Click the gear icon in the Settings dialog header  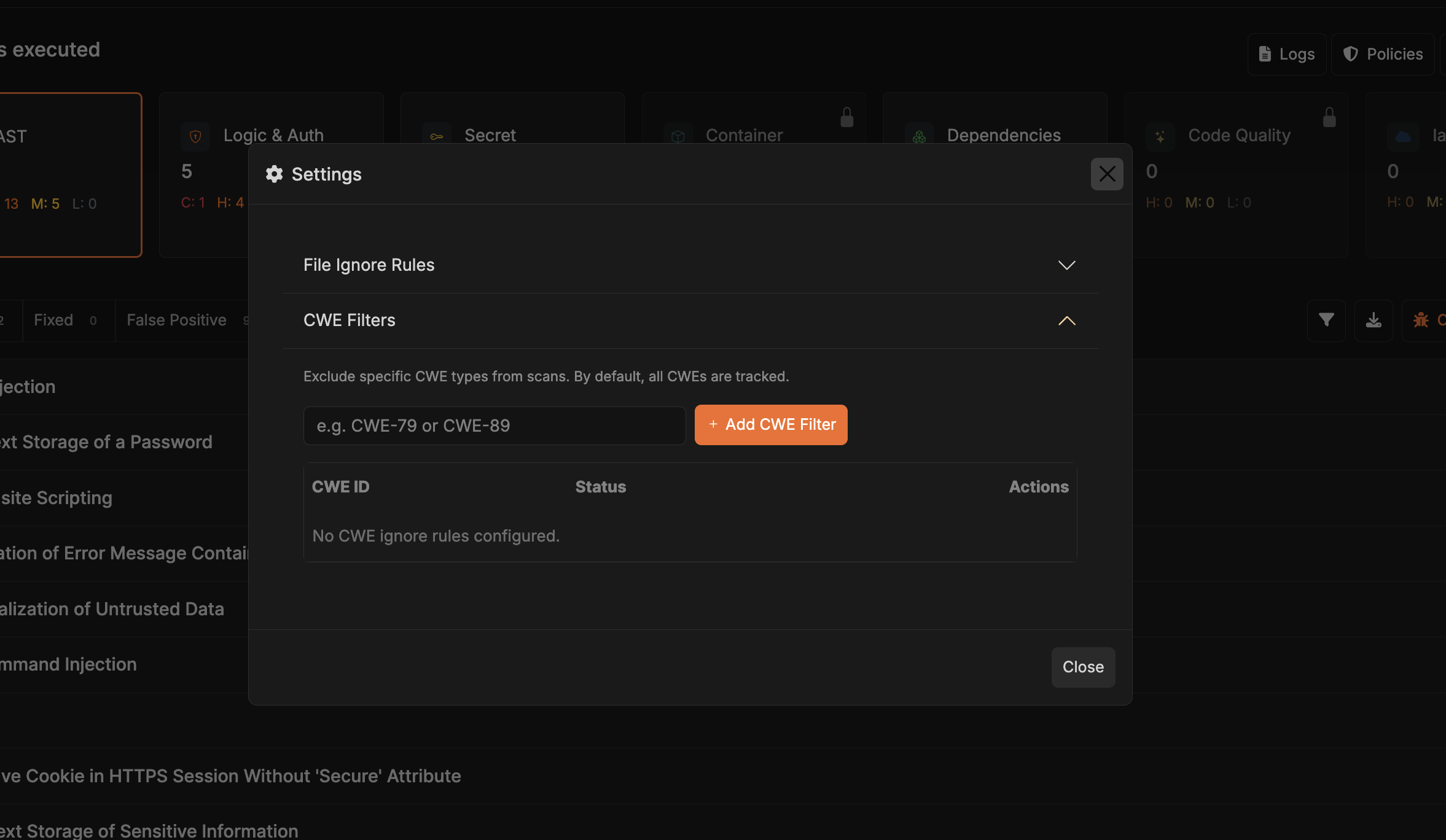(274, 174)
